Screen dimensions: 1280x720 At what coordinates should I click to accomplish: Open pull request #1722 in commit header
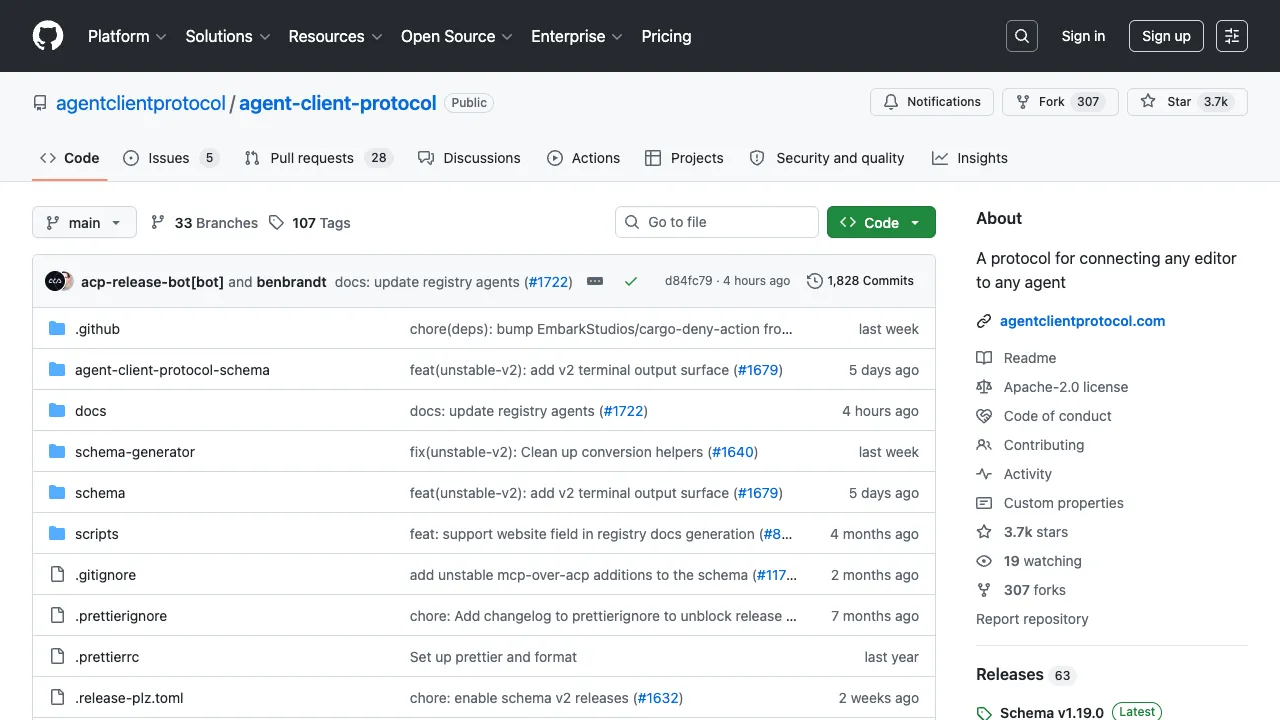(x=548, y=282)
